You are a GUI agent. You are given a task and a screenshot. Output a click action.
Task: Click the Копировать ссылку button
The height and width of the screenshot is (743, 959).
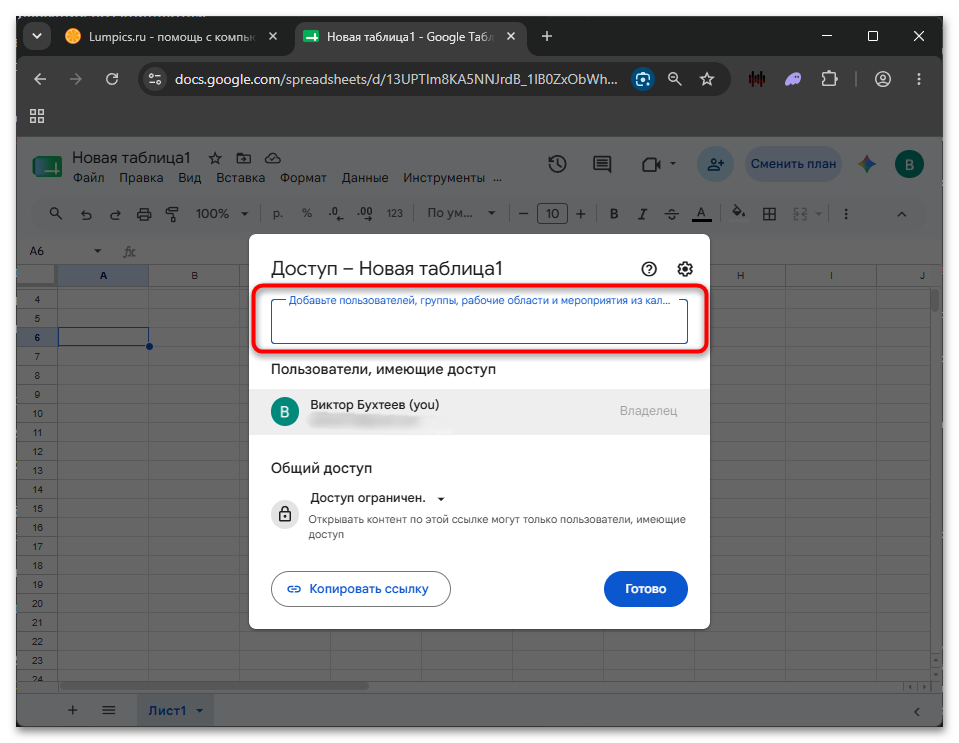point(361,589)
